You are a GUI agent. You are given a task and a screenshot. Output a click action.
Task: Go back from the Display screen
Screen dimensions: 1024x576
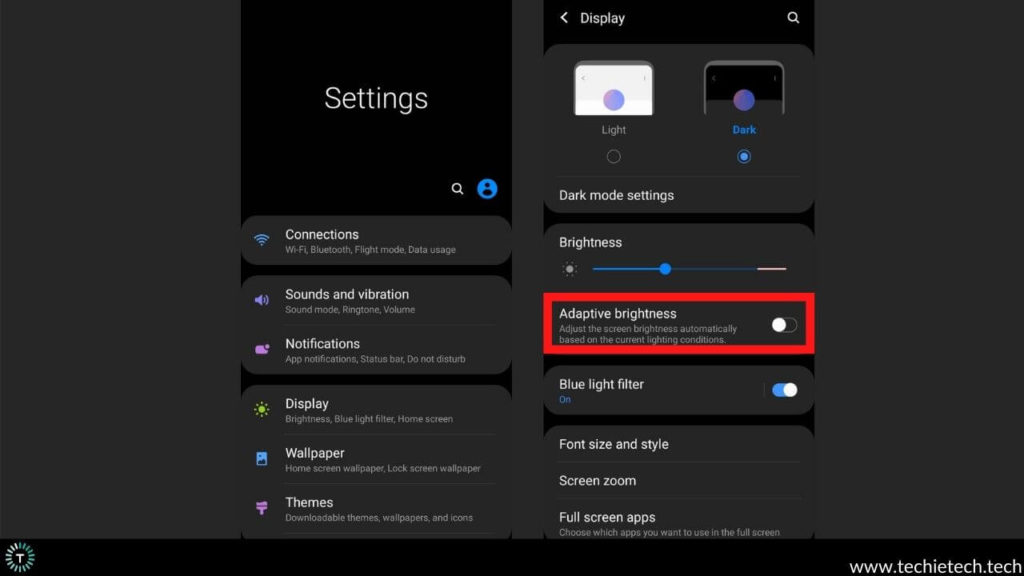pyautogui.click(x=564, y=18)
